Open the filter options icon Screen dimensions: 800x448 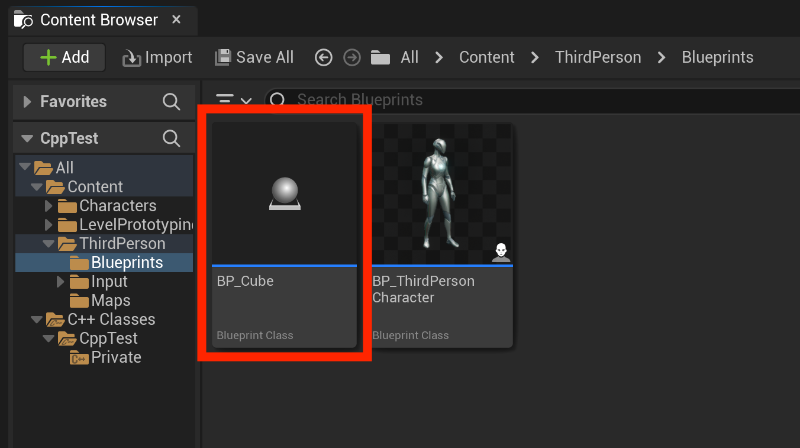click(232, 100)
